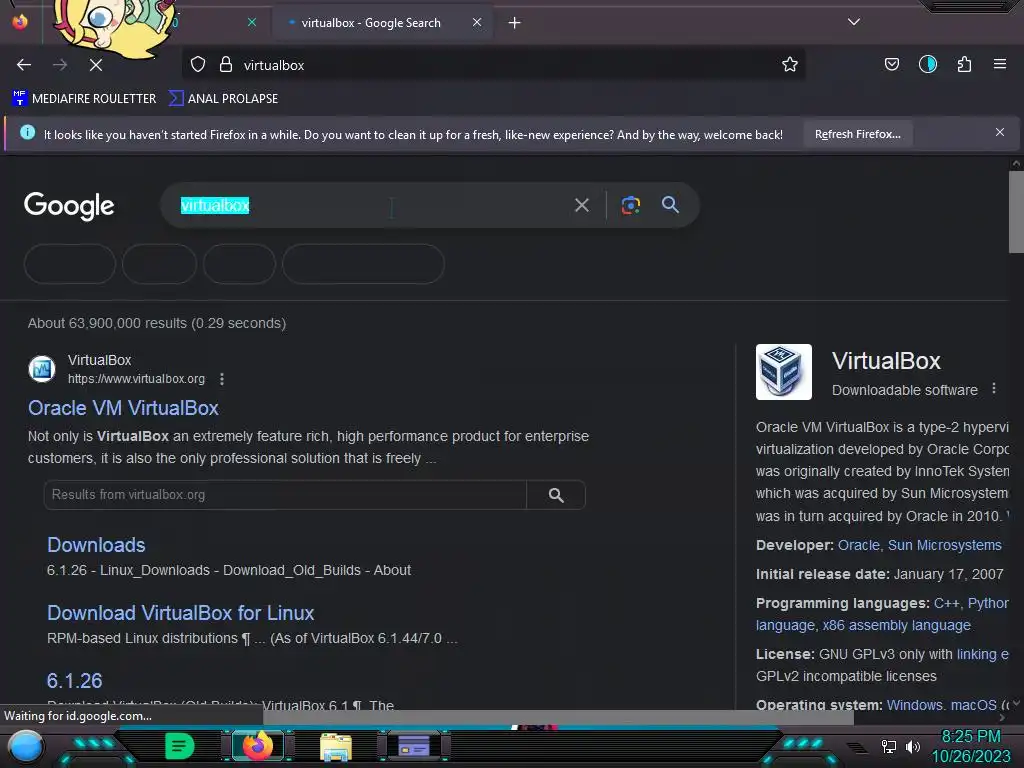Open the 6.1.26 sitelink
The height and width of the screenshot is (768, 1024).
pos(74,681)
